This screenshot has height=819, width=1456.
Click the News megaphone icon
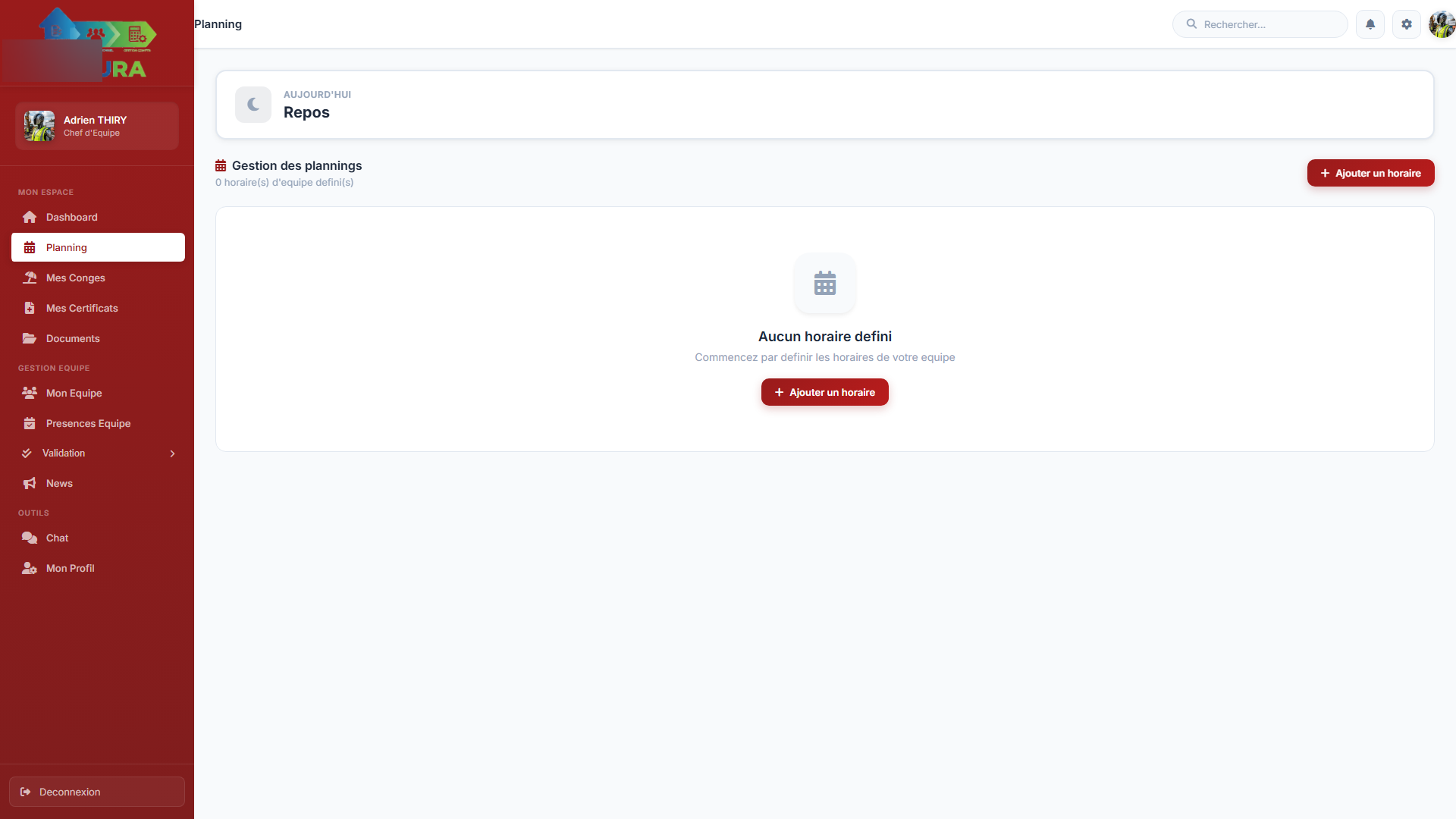tap(30, 483)
